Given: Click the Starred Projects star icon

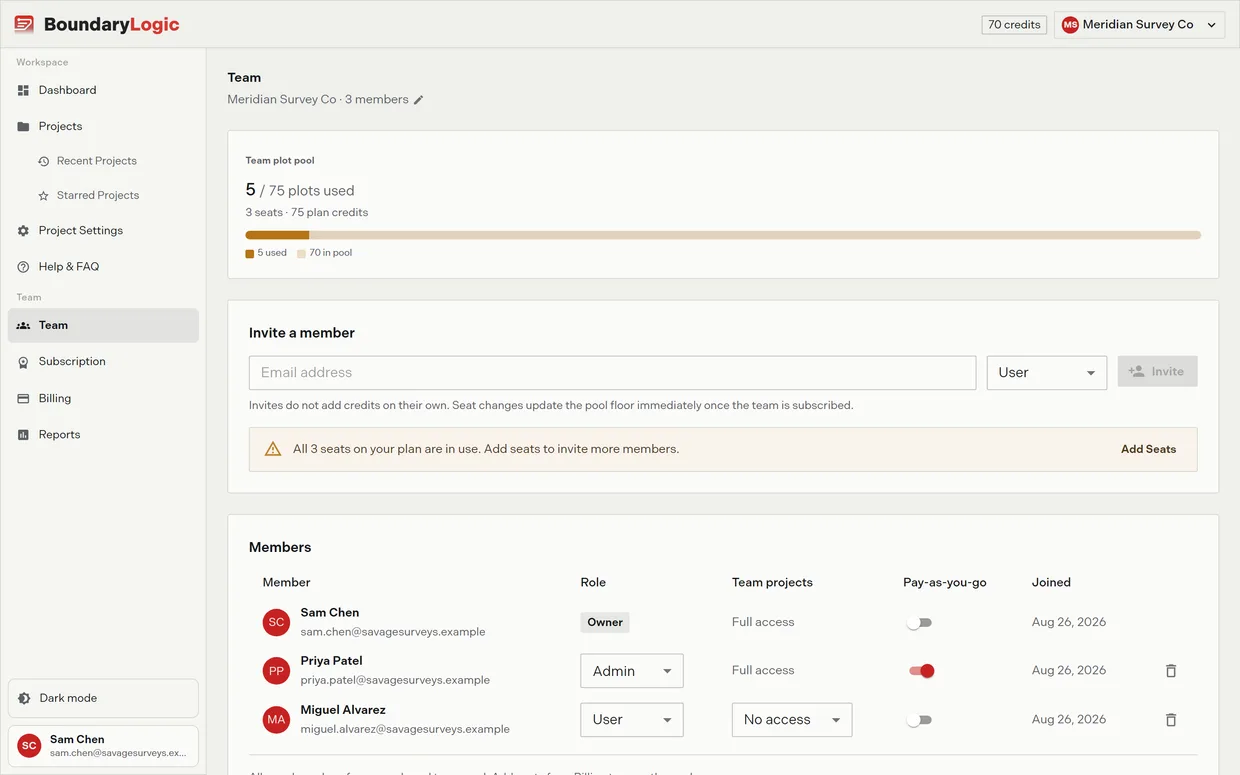Looking at the screenshot, I should [43, 196].
